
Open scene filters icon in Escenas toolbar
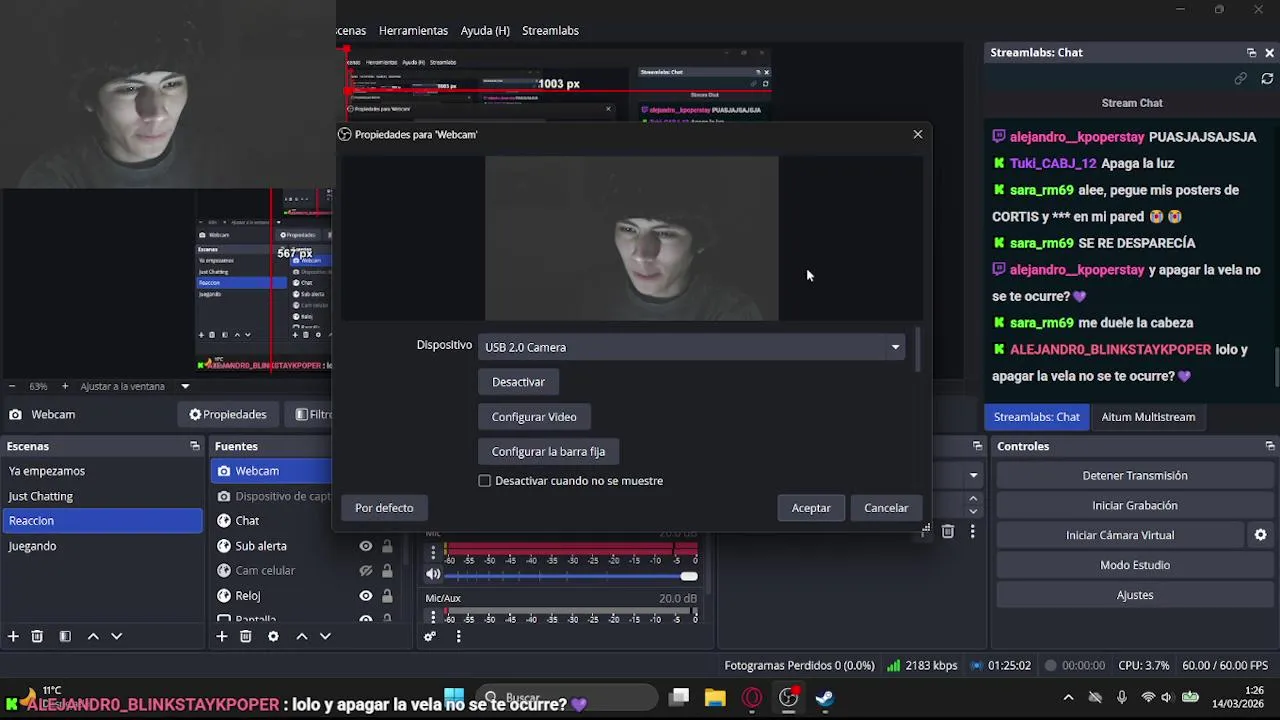point(65,636)
